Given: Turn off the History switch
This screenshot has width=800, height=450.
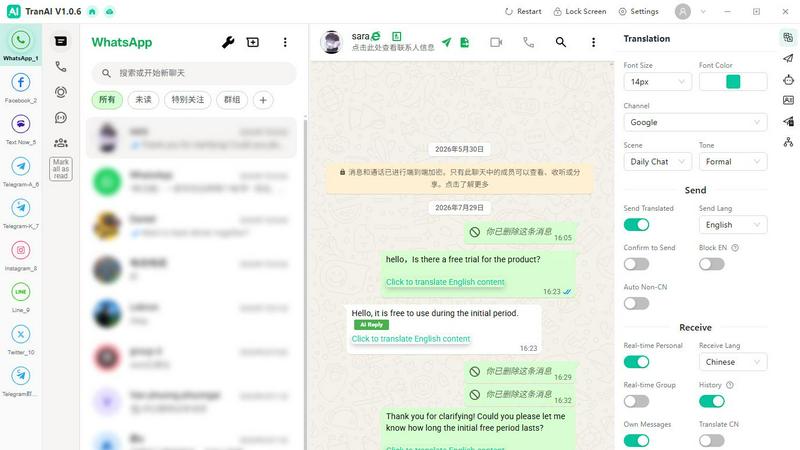Looking at the screenshot, I should 712,401.
